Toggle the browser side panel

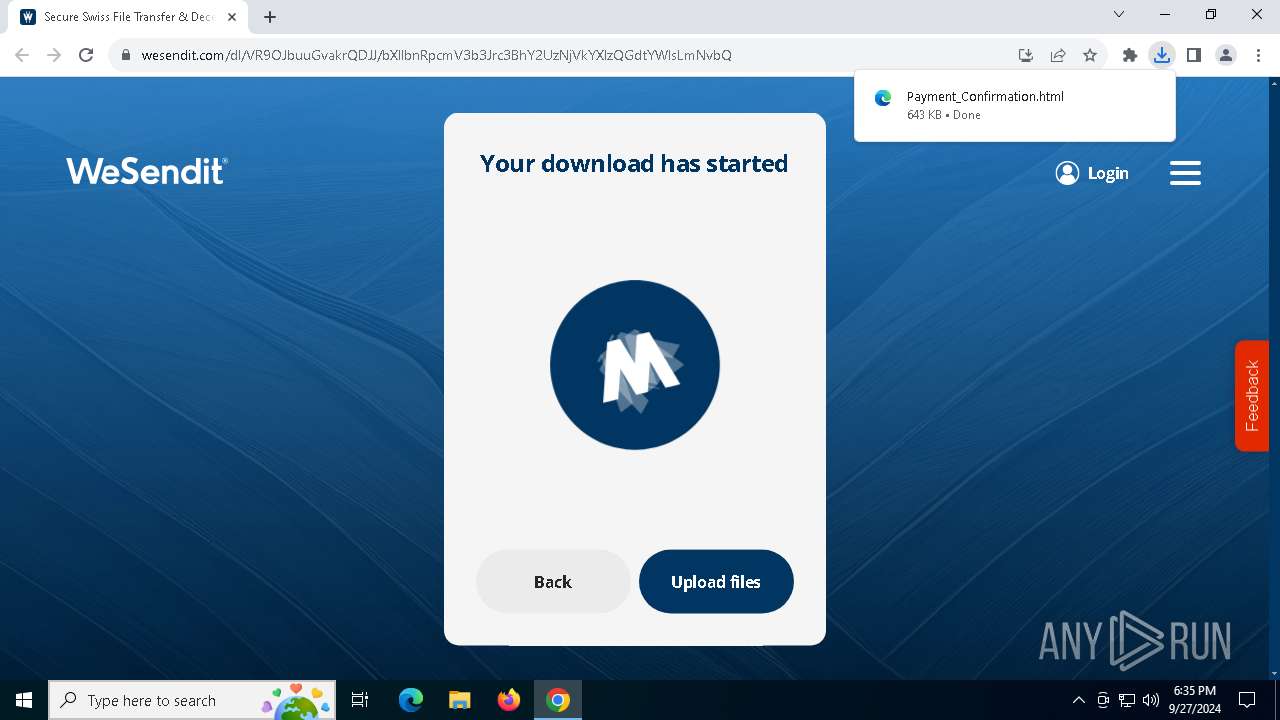(1193, 55)
